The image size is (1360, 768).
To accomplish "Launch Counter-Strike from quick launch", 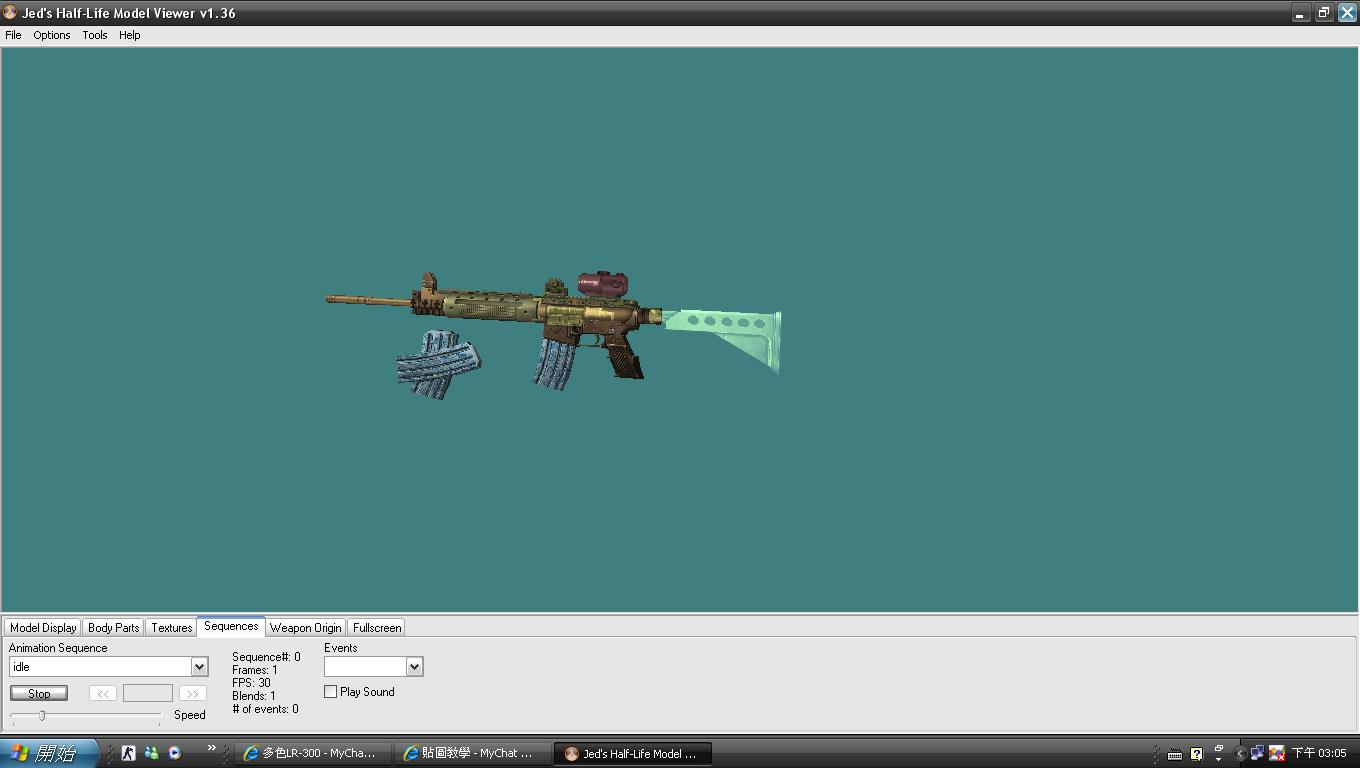I will [128, 753].
